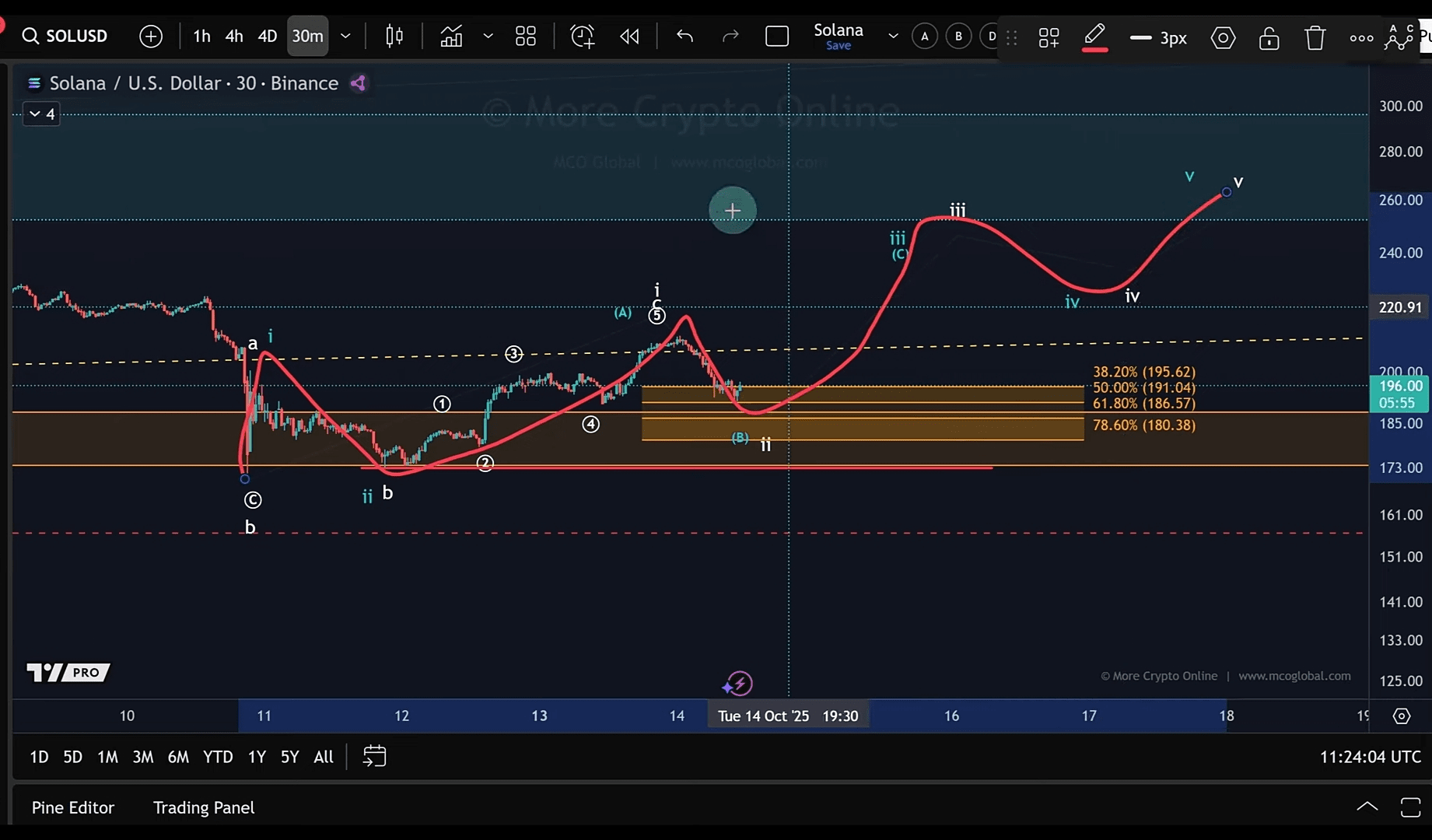Click the candlestick chart style icon

[394, 36]
